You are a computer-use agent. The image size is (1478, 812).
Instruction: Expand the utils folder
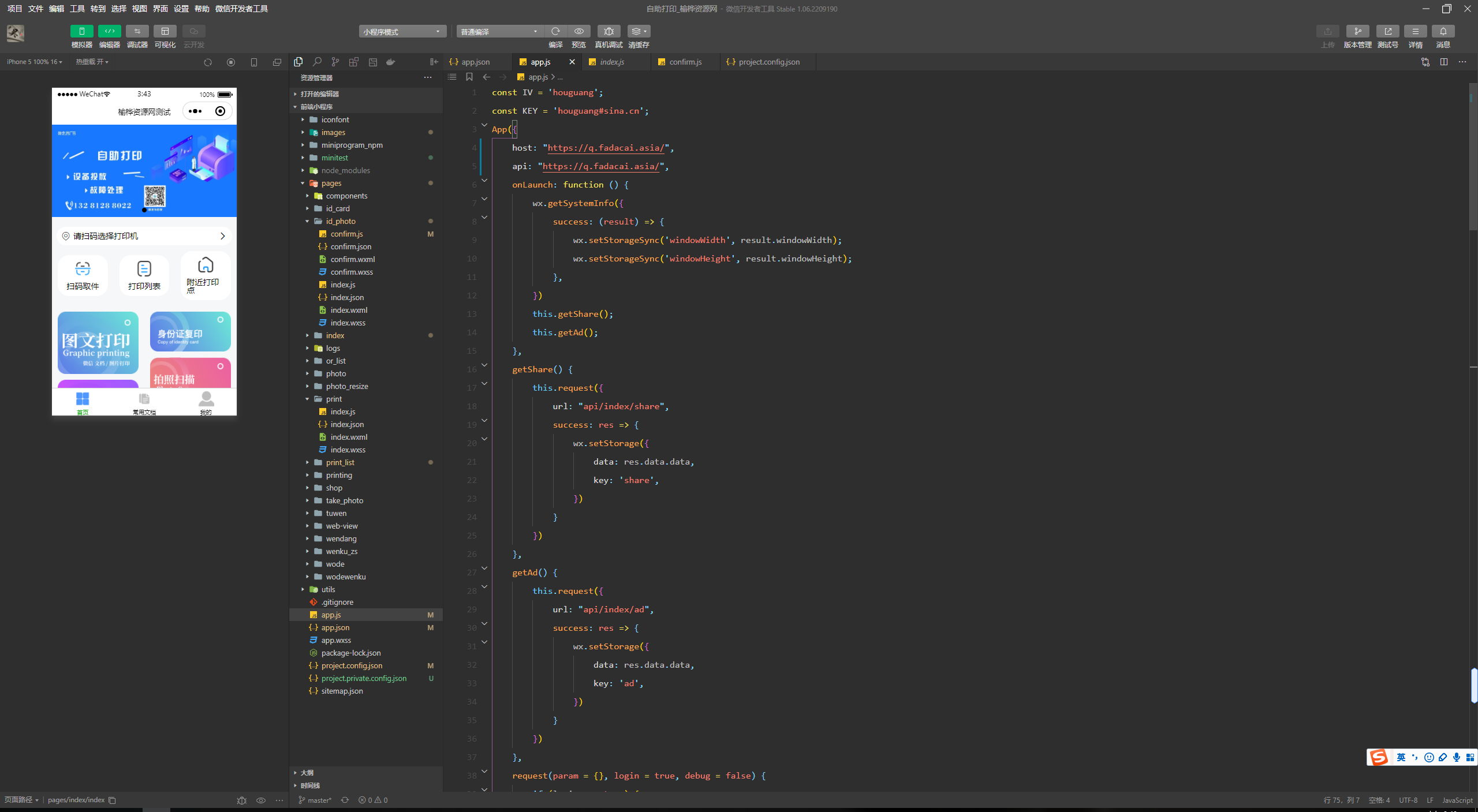pos(366,589)
